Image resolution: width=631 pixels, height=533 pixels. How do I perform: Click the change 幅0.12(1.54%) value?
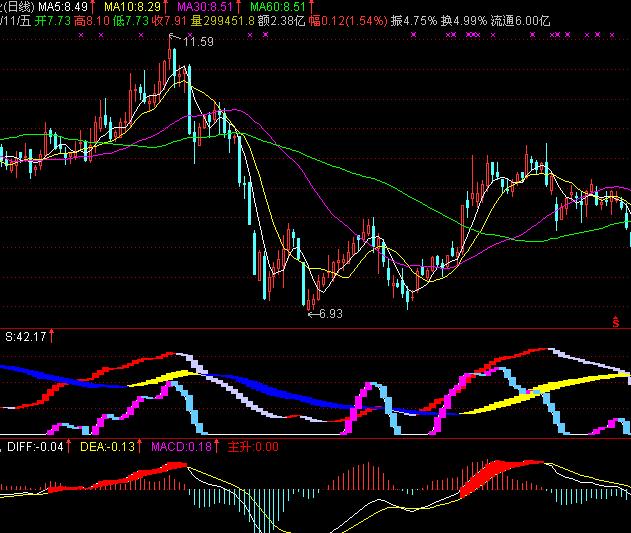(x=348, y=21)
